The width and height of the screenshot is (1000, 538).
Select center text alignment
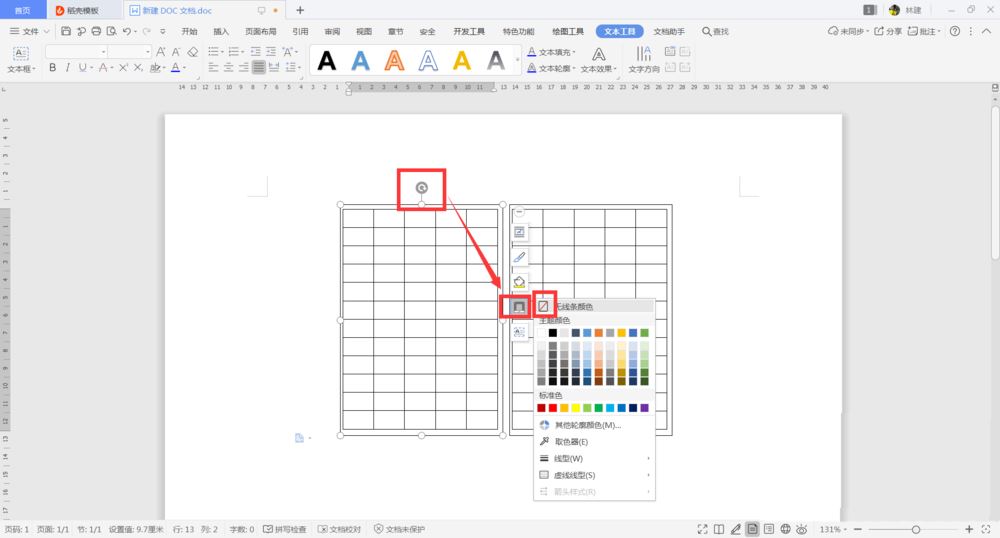(228, 68)
